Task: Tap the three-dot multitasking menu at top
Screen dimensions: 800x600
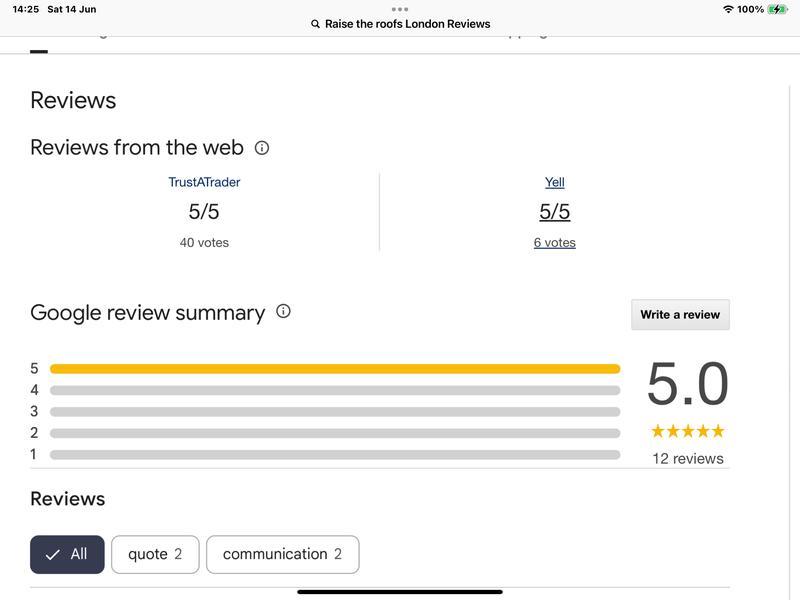Action: 400,9
